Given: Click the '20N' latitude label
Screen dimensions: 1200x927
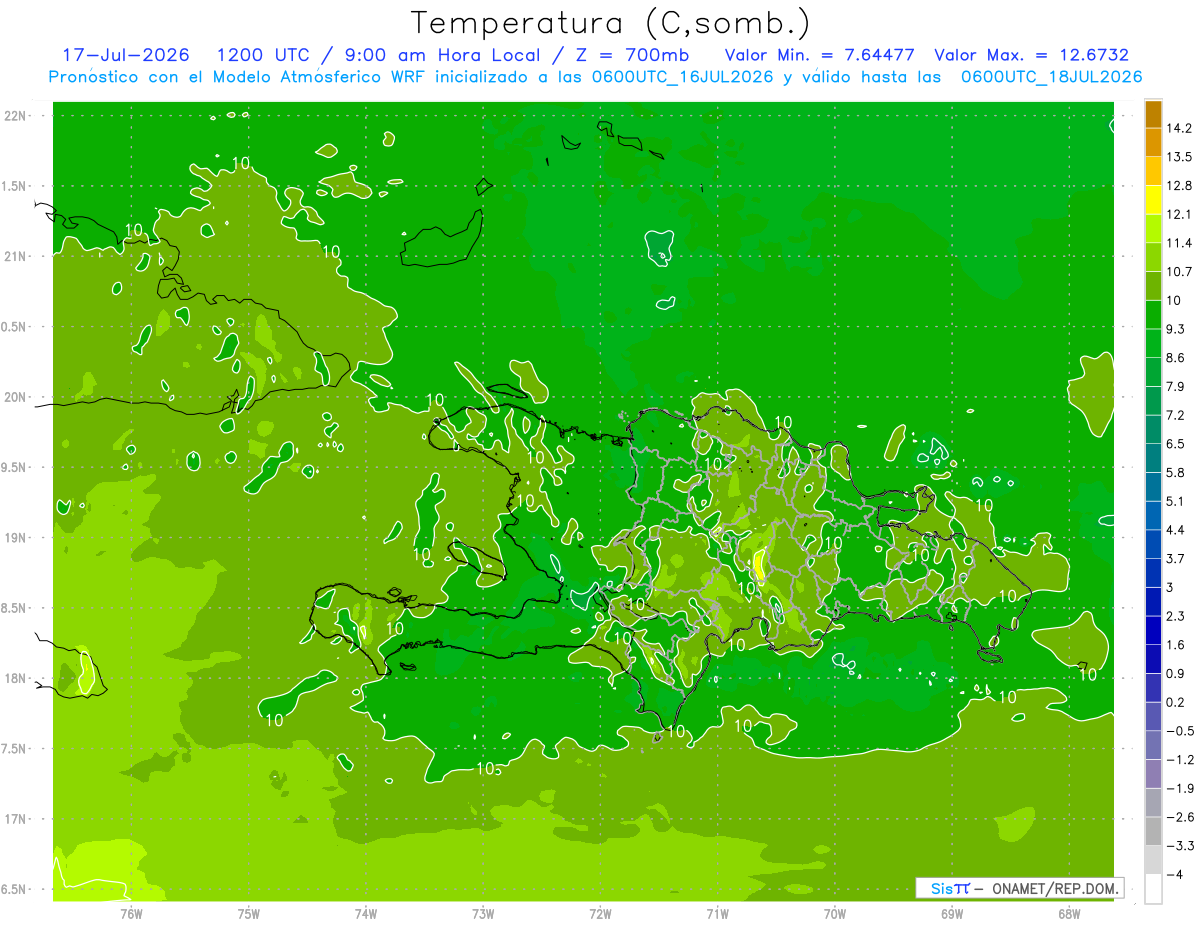Looking at the screenshot, I should pyautogui.click(x=15, y=398).
